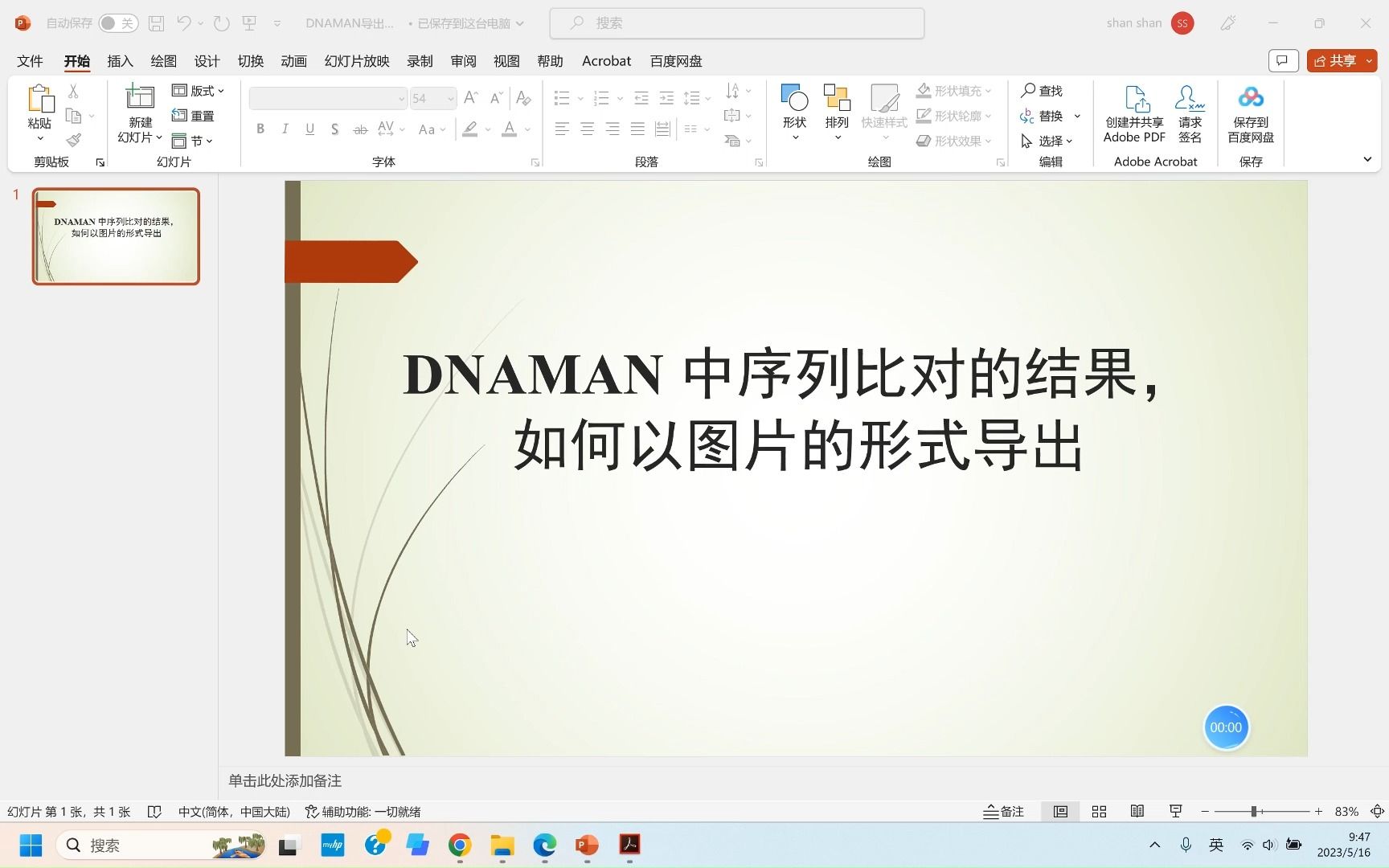Toggle bold formatting
Viewport: 1389px width, 868px height.
[260, 128]
